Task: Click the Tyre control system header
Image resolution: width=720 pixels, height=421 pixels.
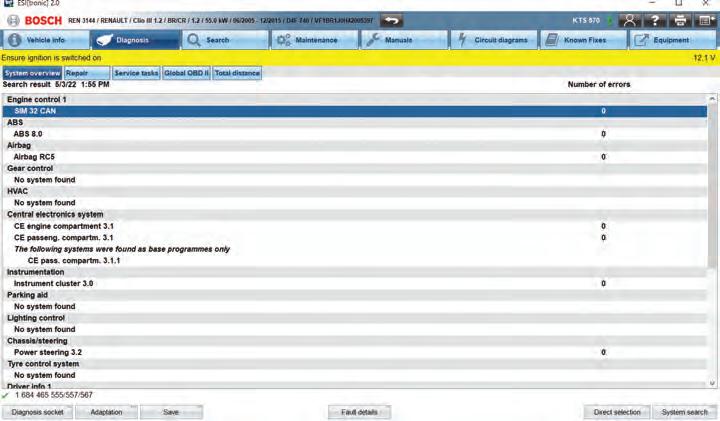Action: click(x=354, y=364)
